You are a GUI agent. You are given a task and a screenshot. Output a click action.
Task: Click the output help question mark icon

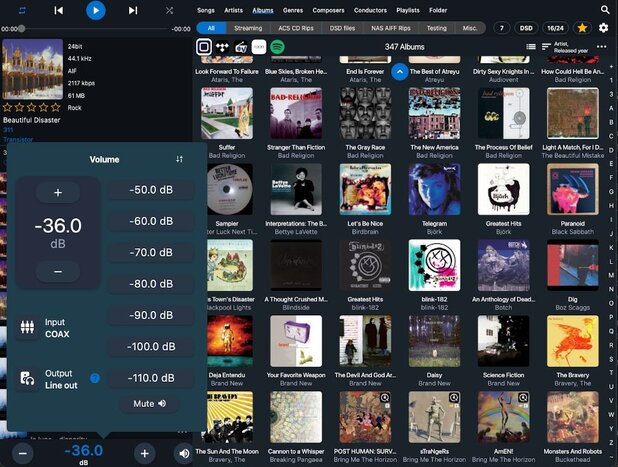(95, 378)
